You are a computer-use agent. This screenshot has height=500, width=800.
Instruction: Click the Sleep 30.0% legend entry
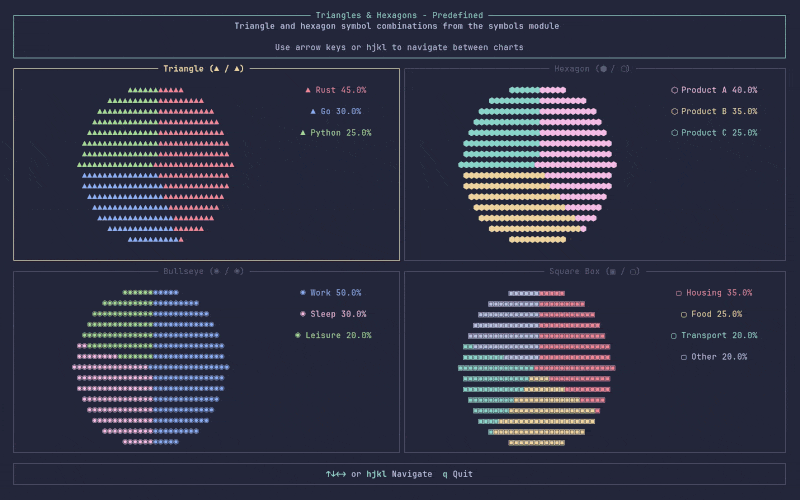333,314
